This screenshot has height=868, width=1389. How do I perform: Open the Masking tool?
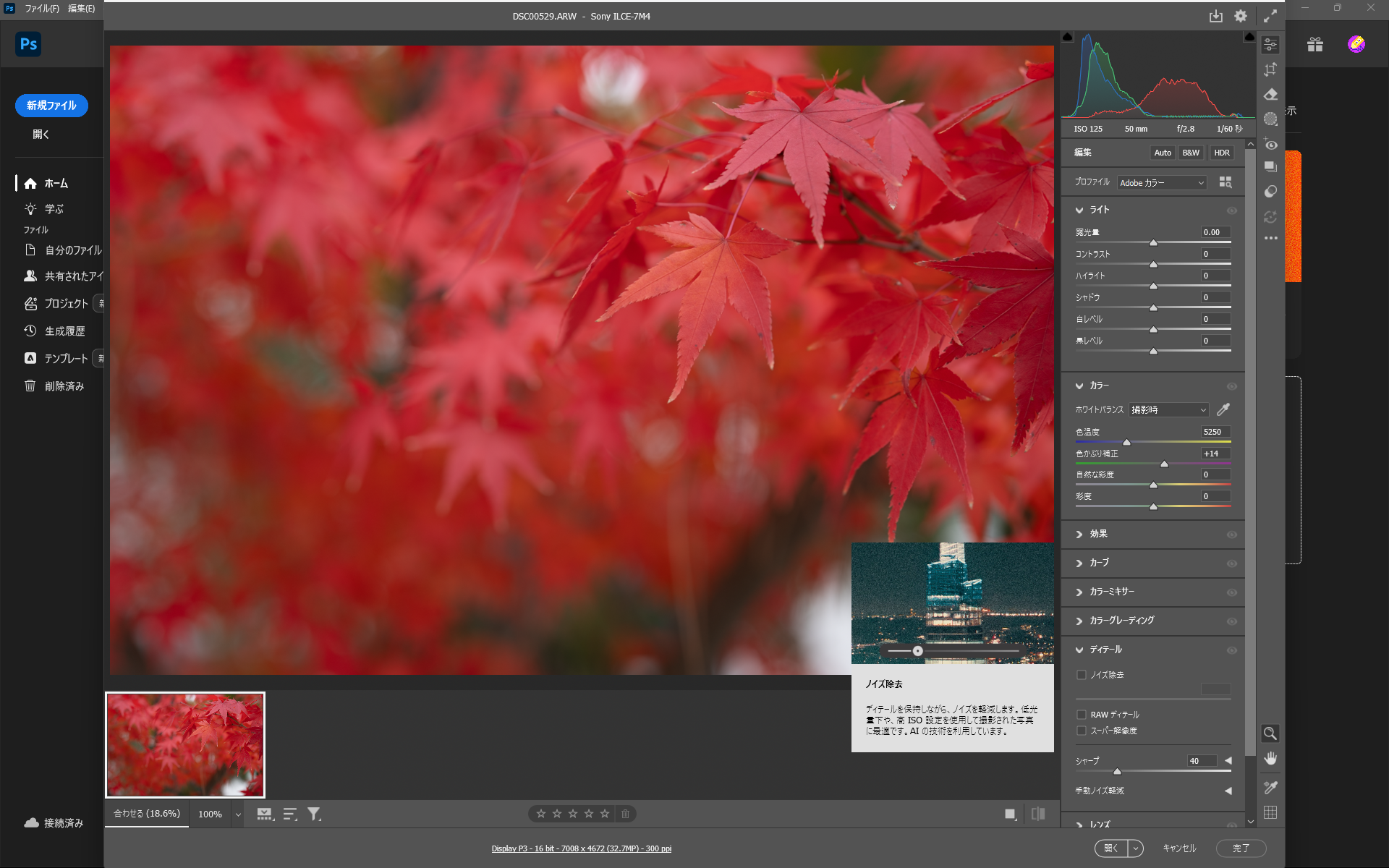click(x=1271, y=119)
